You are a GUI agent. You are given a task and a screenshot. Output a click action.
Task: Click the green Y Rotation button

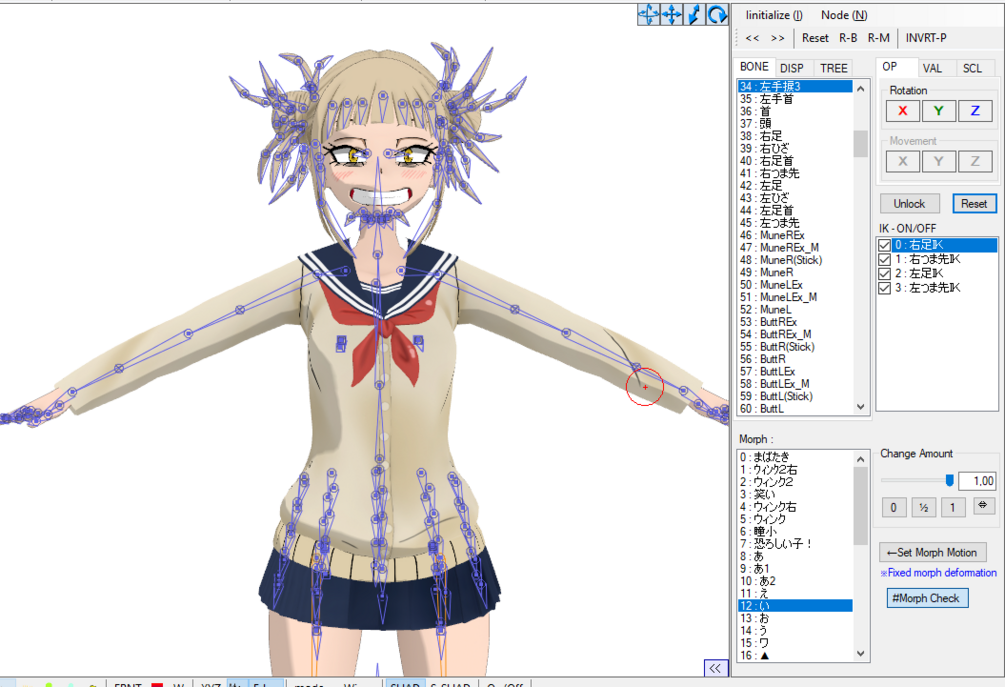(x=938, y=111)
